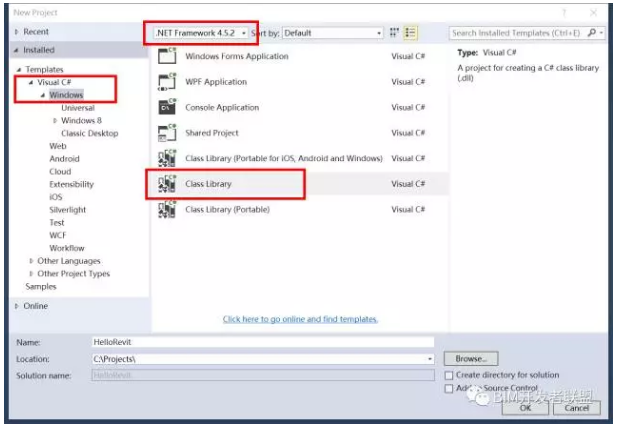Collapse the Visual C# tree node
Viewport: 621px width, 428px height.
(30, 82)
